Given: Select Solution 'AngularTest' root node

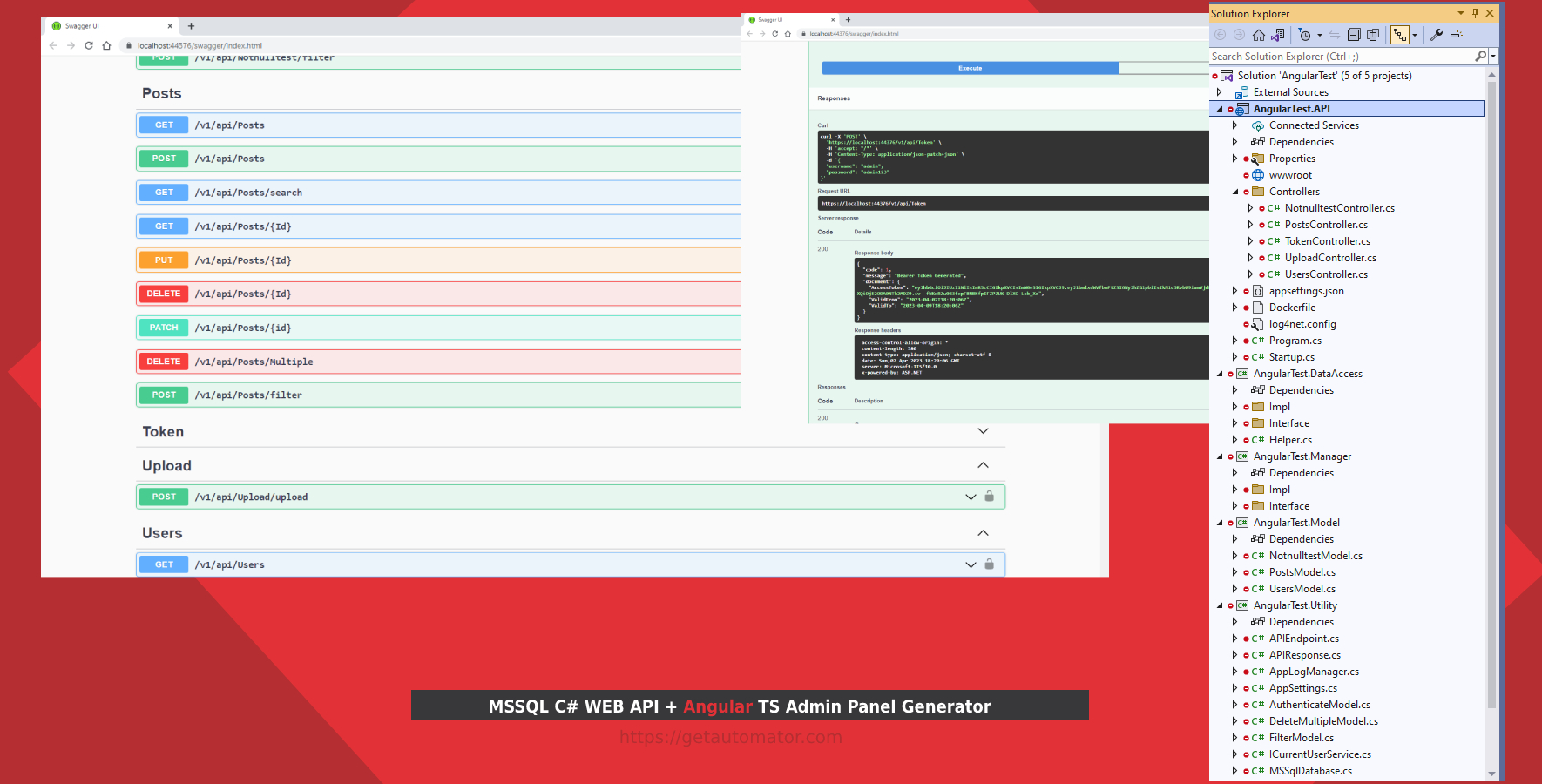Looking at the screenshot, I should click(x=1324, y=76).
